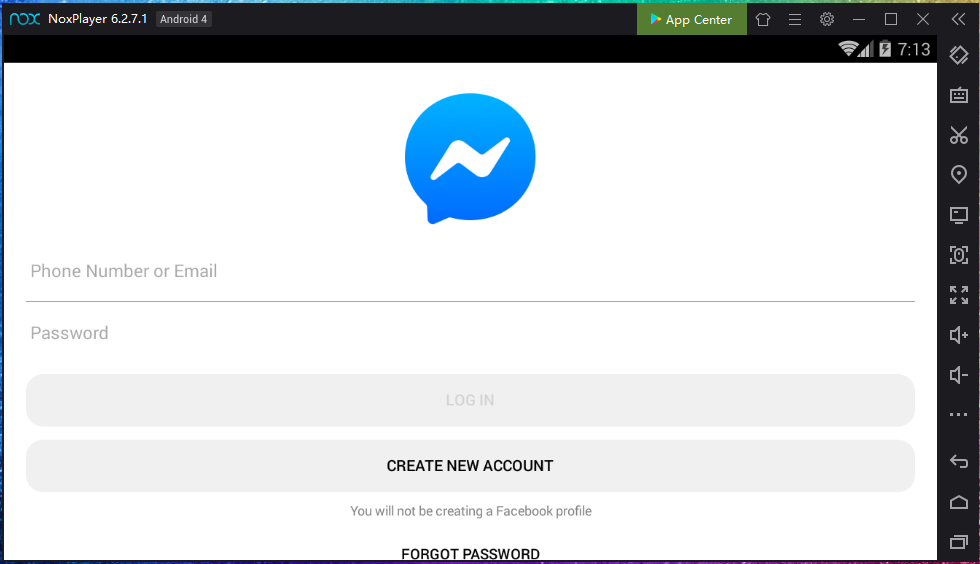Show more sidebar tools with three dots
980x564 pixels.
(959, 415)
